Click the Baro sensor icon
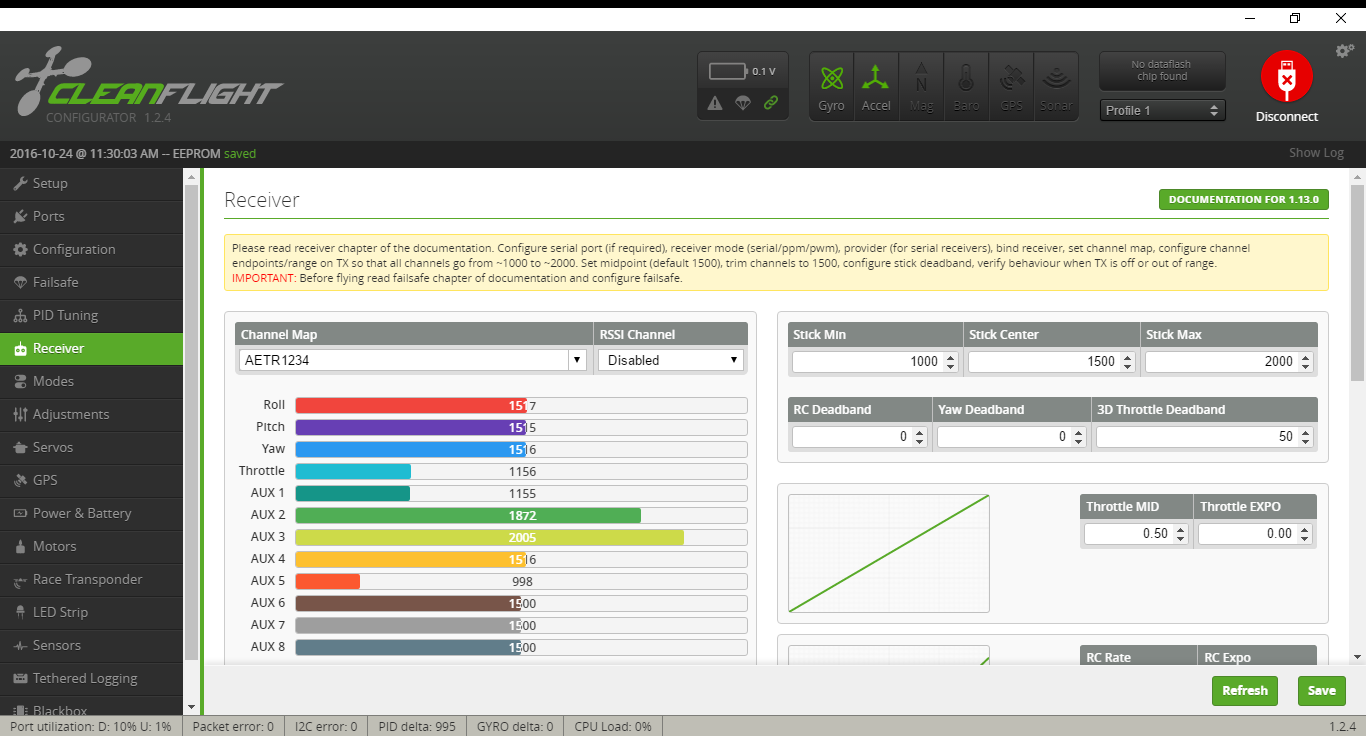1366x736 pixels. [x=966, y=85]
